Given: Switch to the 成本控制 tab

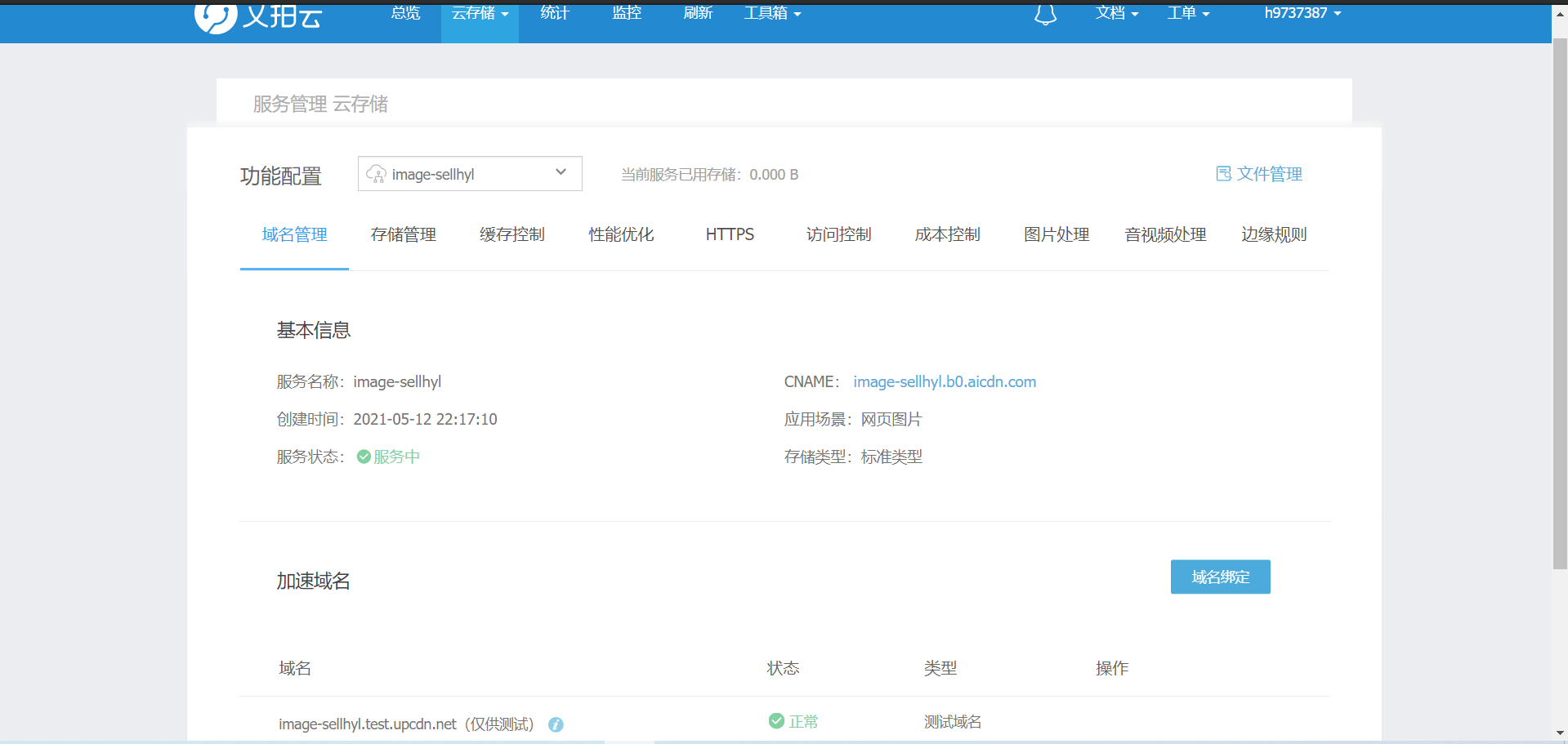Looking at the screenshot, I should [947, 235].
